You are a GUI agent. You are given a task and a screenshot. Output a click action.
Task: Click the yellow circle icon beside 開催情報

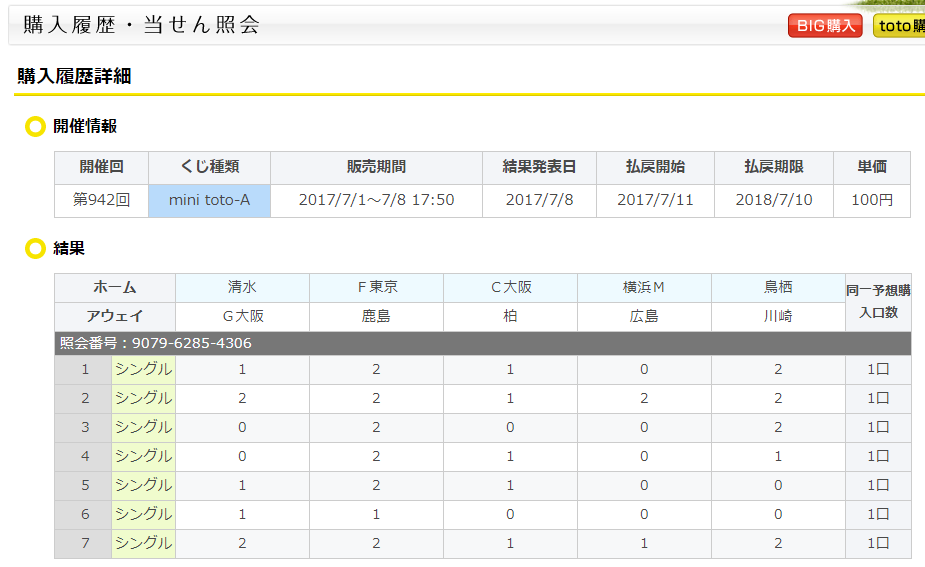click(x=35, y=126)
